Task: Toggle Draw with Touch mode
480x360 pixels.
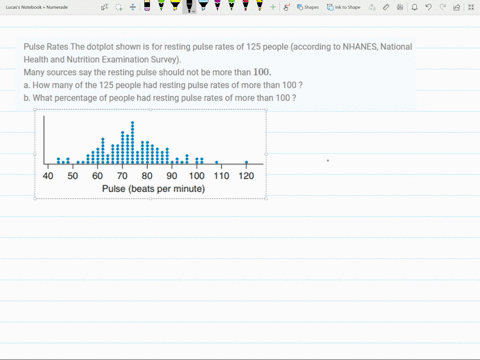Action: coord(286,7)
